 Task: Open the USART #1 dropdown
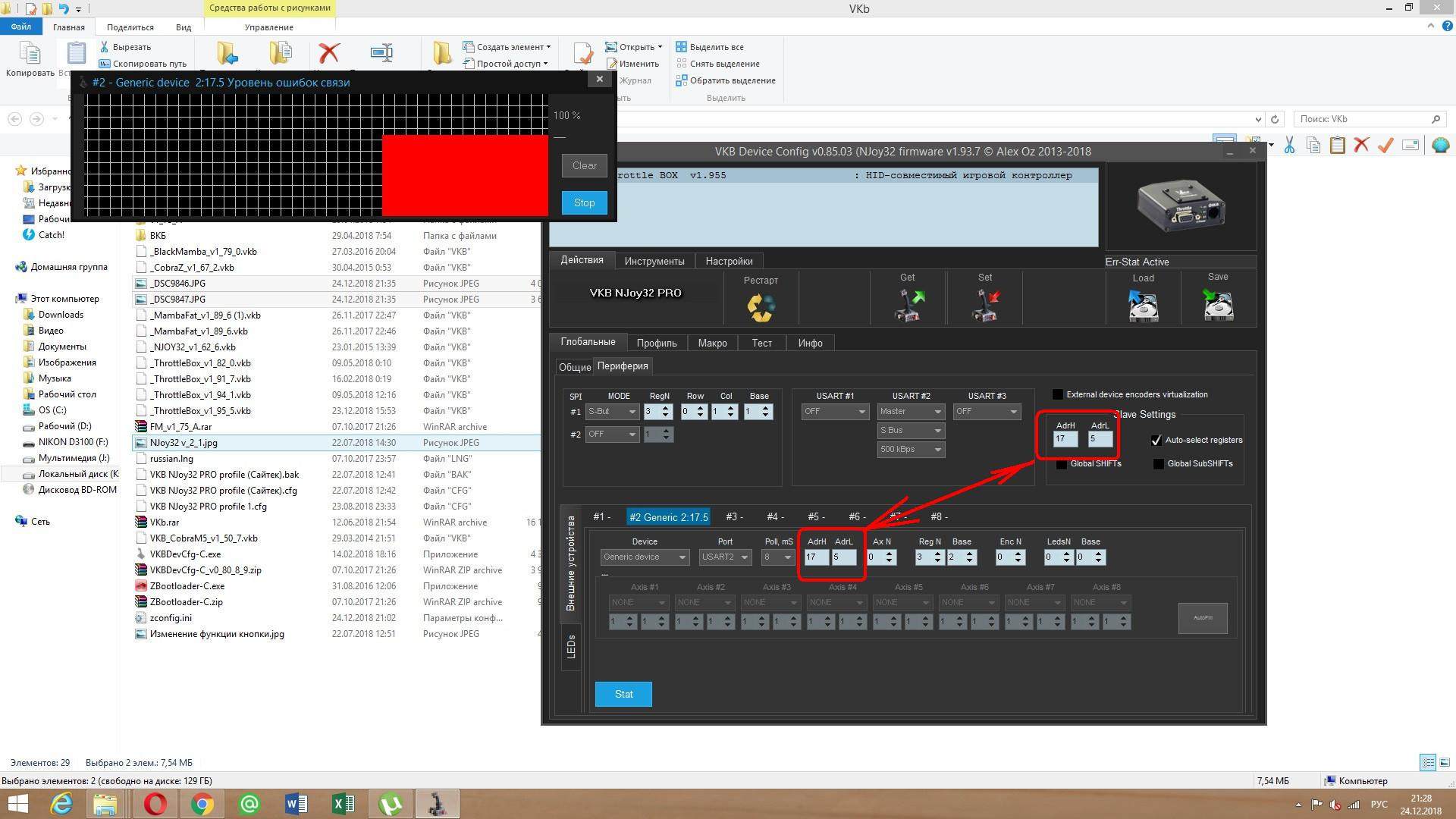tap(835, 412)
